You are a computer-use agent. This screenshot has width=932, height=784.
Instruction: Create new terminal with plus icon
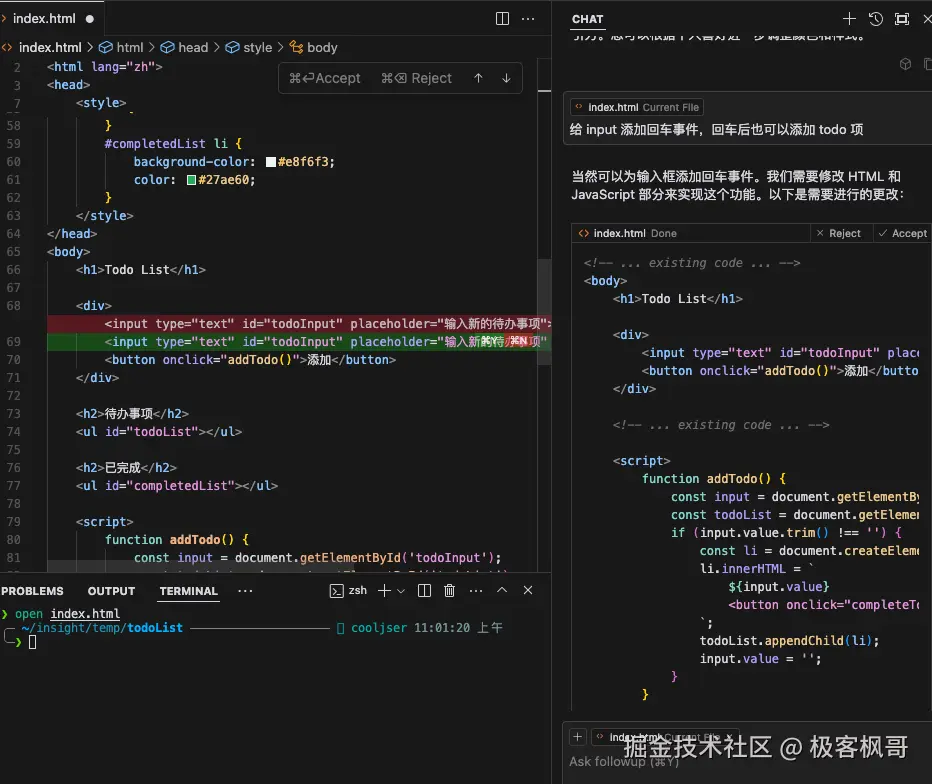coord(385,590)
